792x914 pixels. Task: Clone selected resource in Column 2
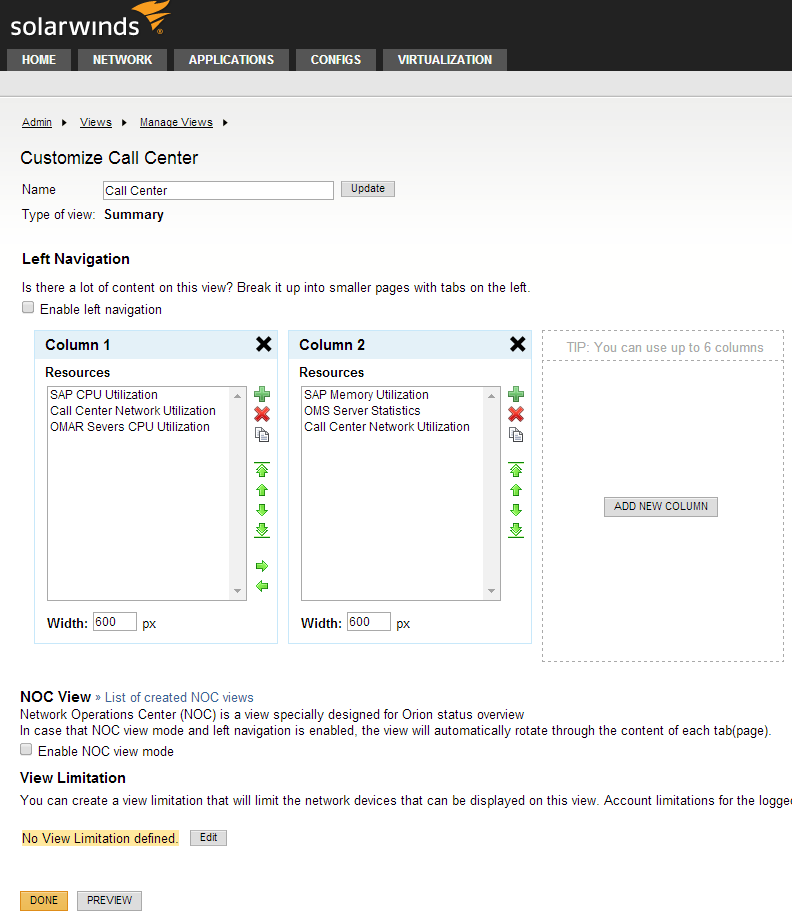pyautogui.click(x=516, y=435)
